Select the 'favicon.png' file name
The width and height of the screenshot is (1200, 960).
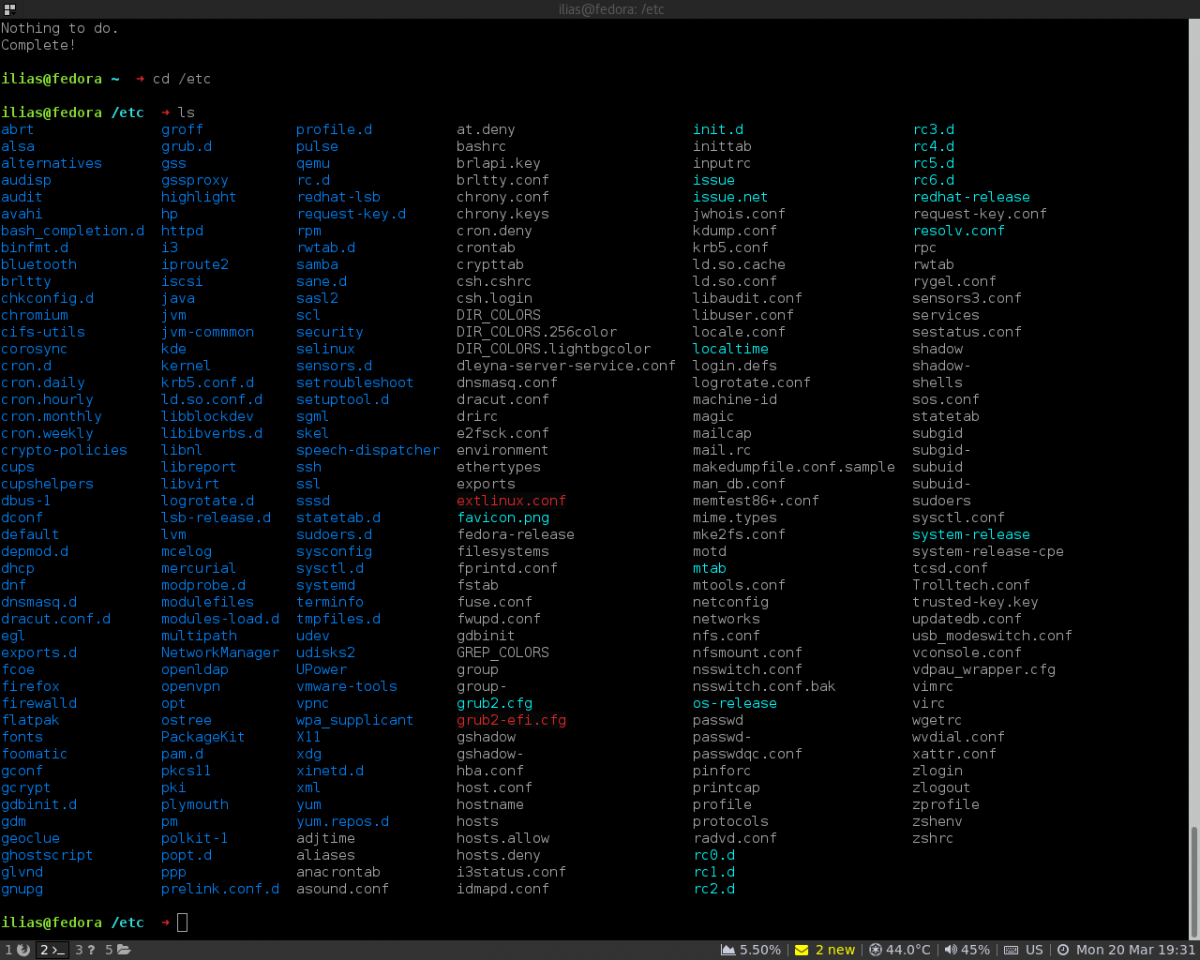(x=503, y=517)
